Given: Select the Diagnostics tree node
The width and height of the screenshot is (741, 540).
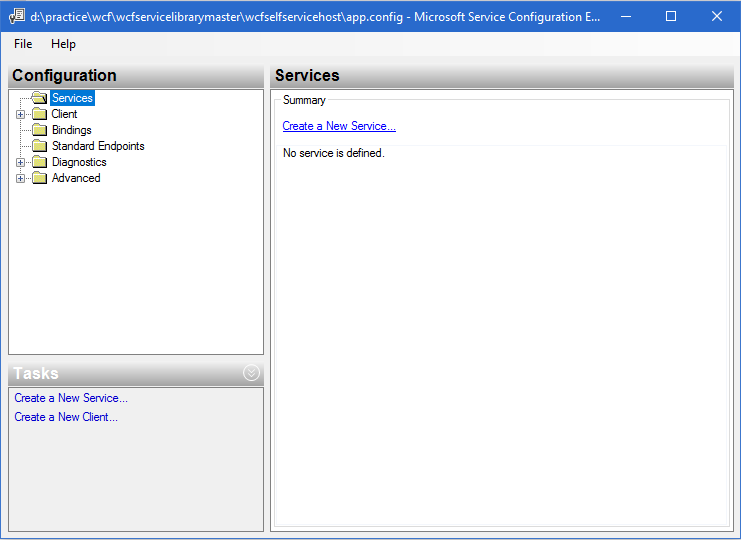Looking at the screenshot, I should tap(79, 162).
